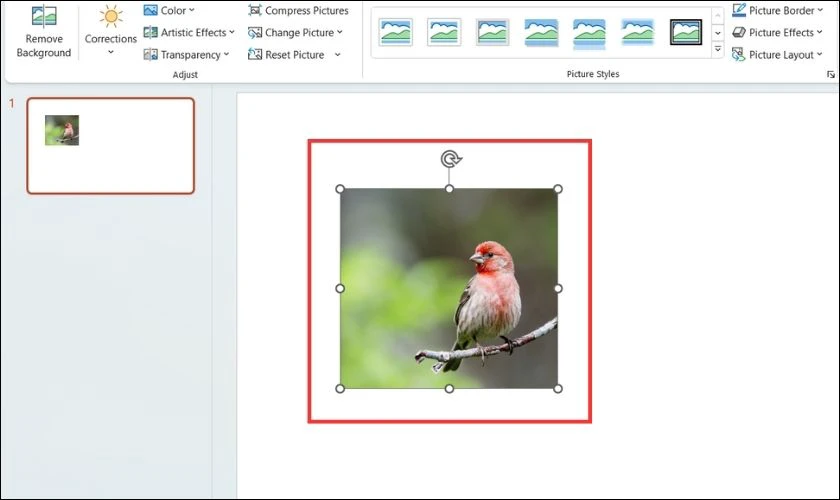Click the top-middle resize handle of the picture

pyautogui.click(x=449, y=189)
